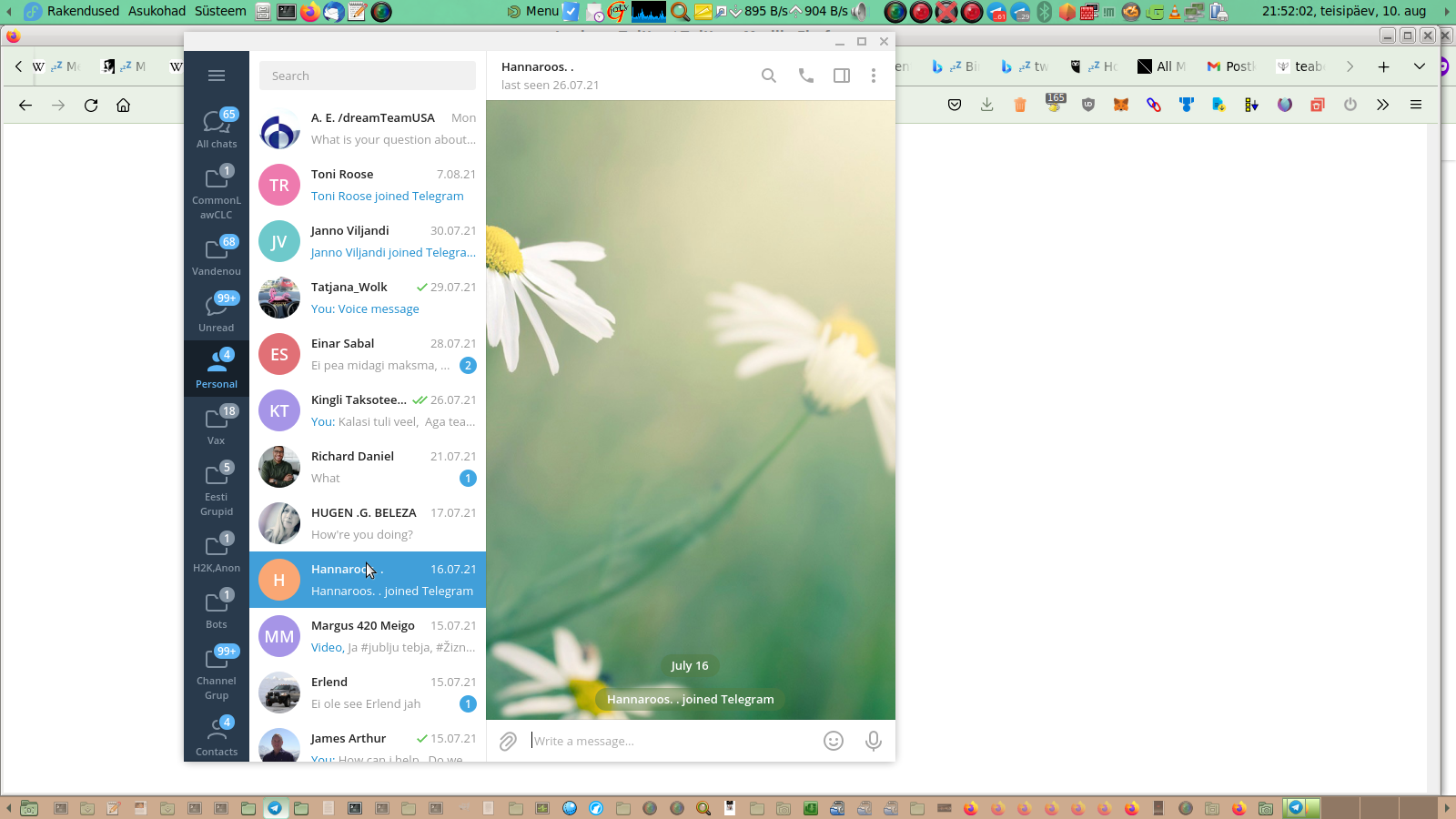This screenshot has width=1456, height=819.
Task: Start a voice call with Hannaroos
Action: tap(806, 76)
